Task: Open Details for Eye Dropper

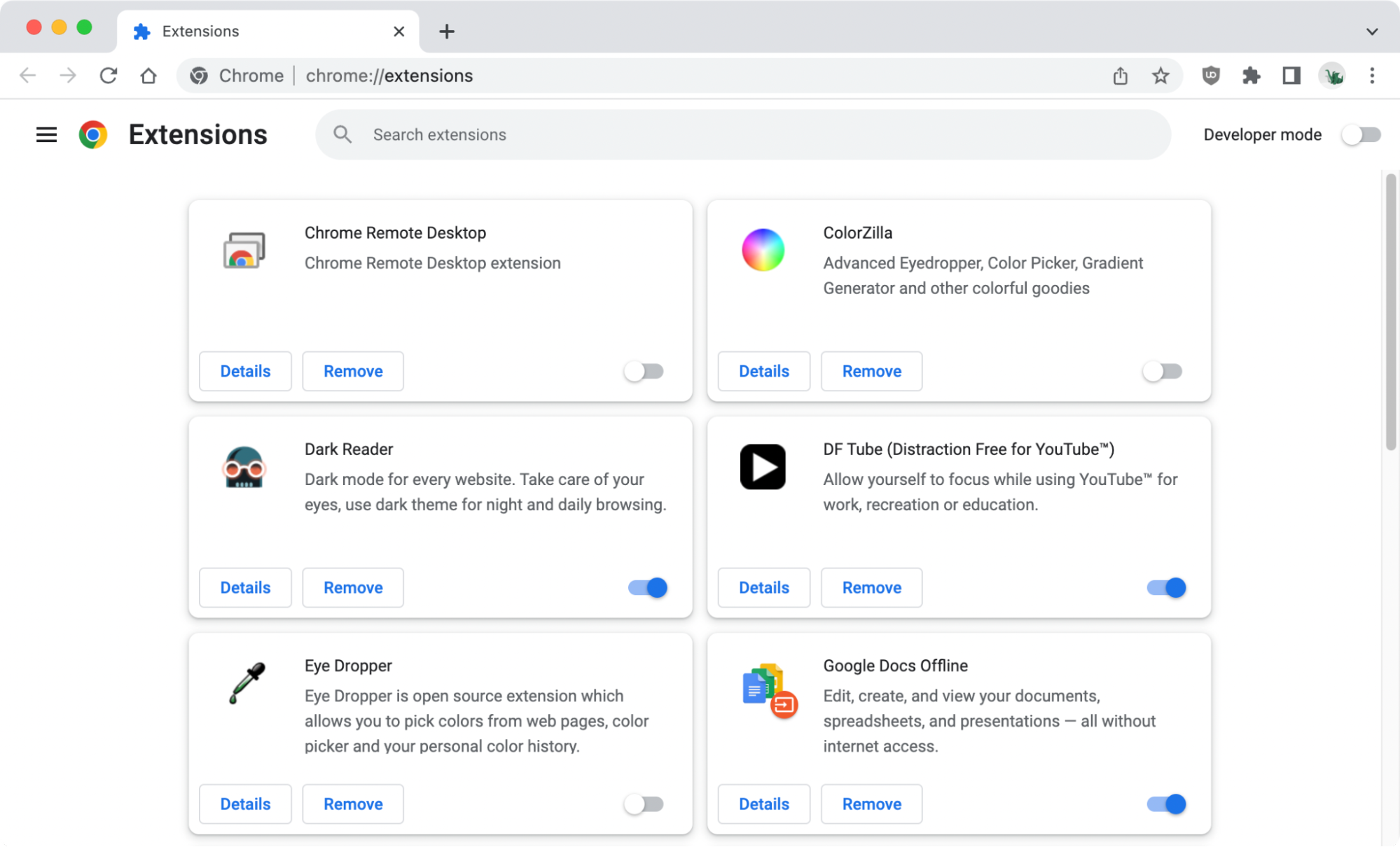Action: [x=245, y=804]
